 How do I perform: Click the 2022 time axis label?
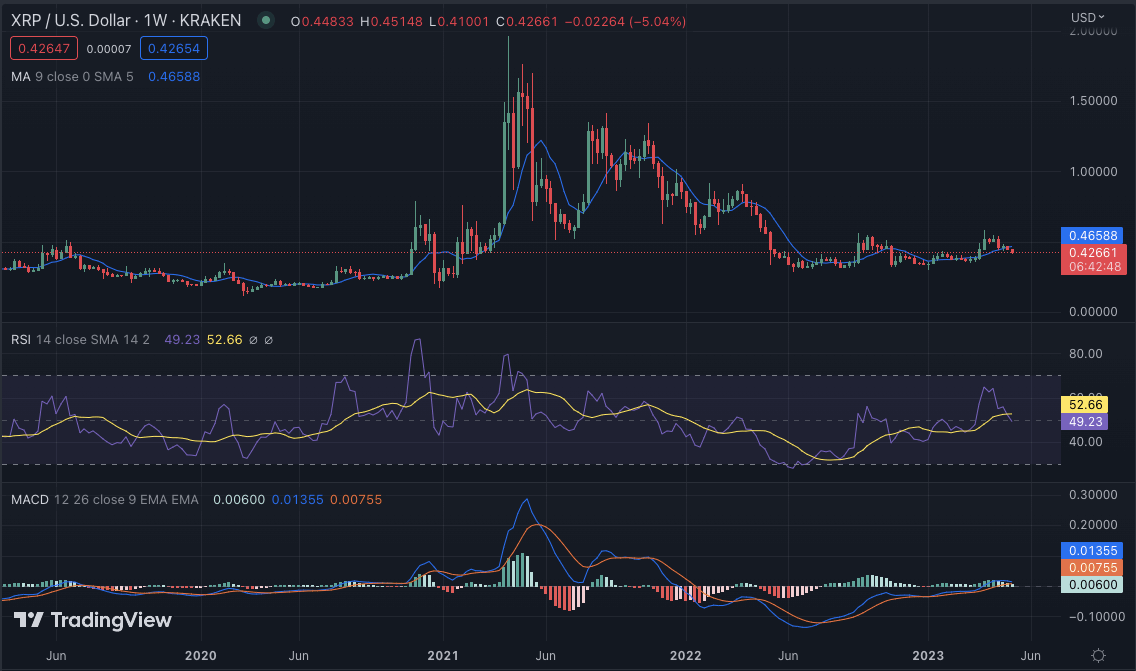click(685, 656)
